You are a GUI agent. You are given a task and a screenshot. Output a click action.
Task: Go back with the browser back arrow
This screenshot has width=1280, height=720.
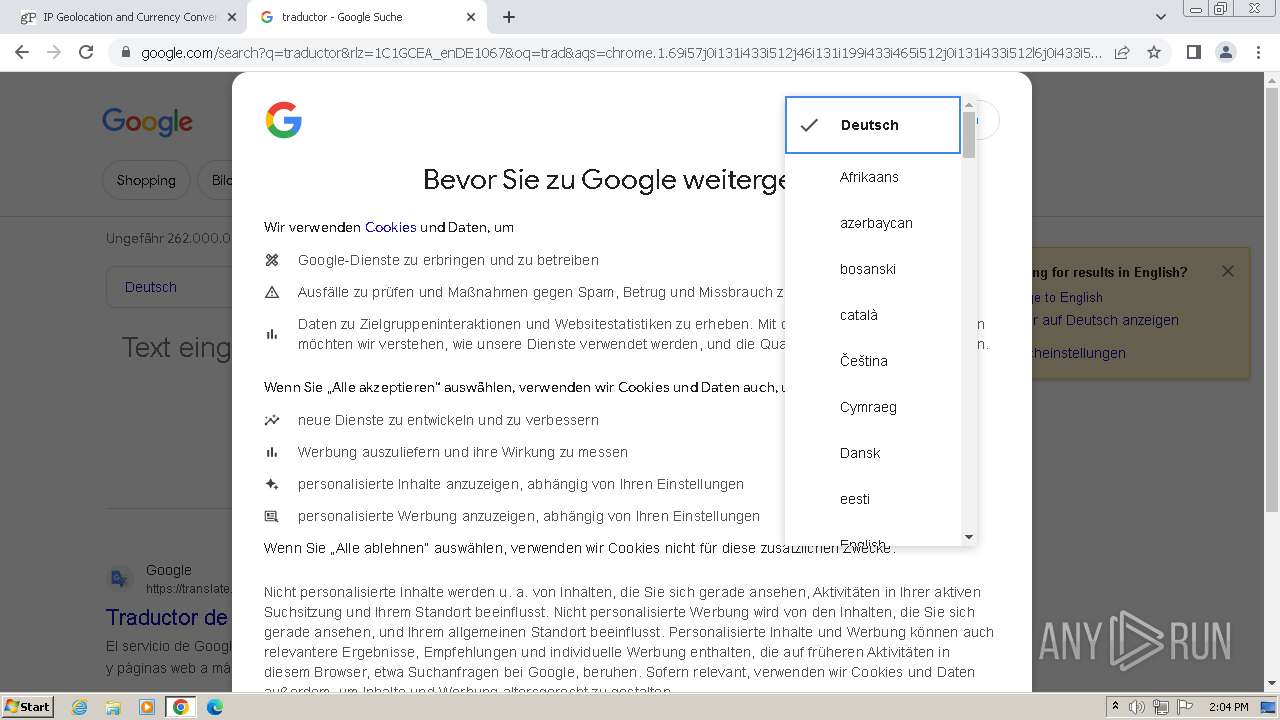[x=22, y=52]
